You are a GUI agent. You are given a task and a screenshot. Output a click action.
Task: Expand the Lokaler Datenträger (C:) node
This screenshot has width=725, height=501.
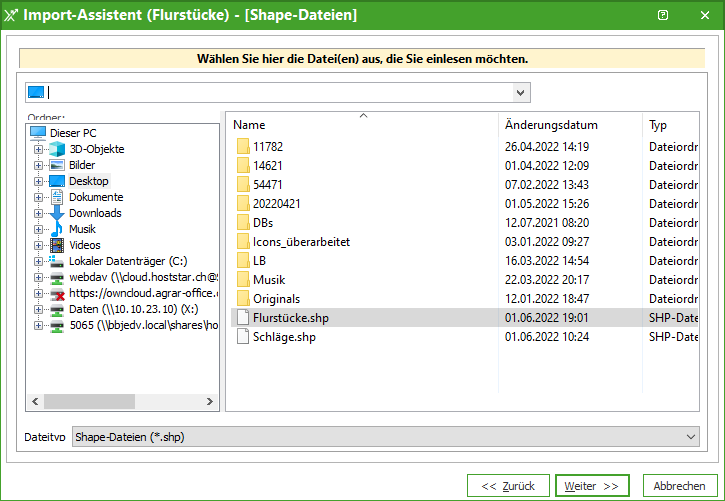pyautogui.click(x=39, y=261)
